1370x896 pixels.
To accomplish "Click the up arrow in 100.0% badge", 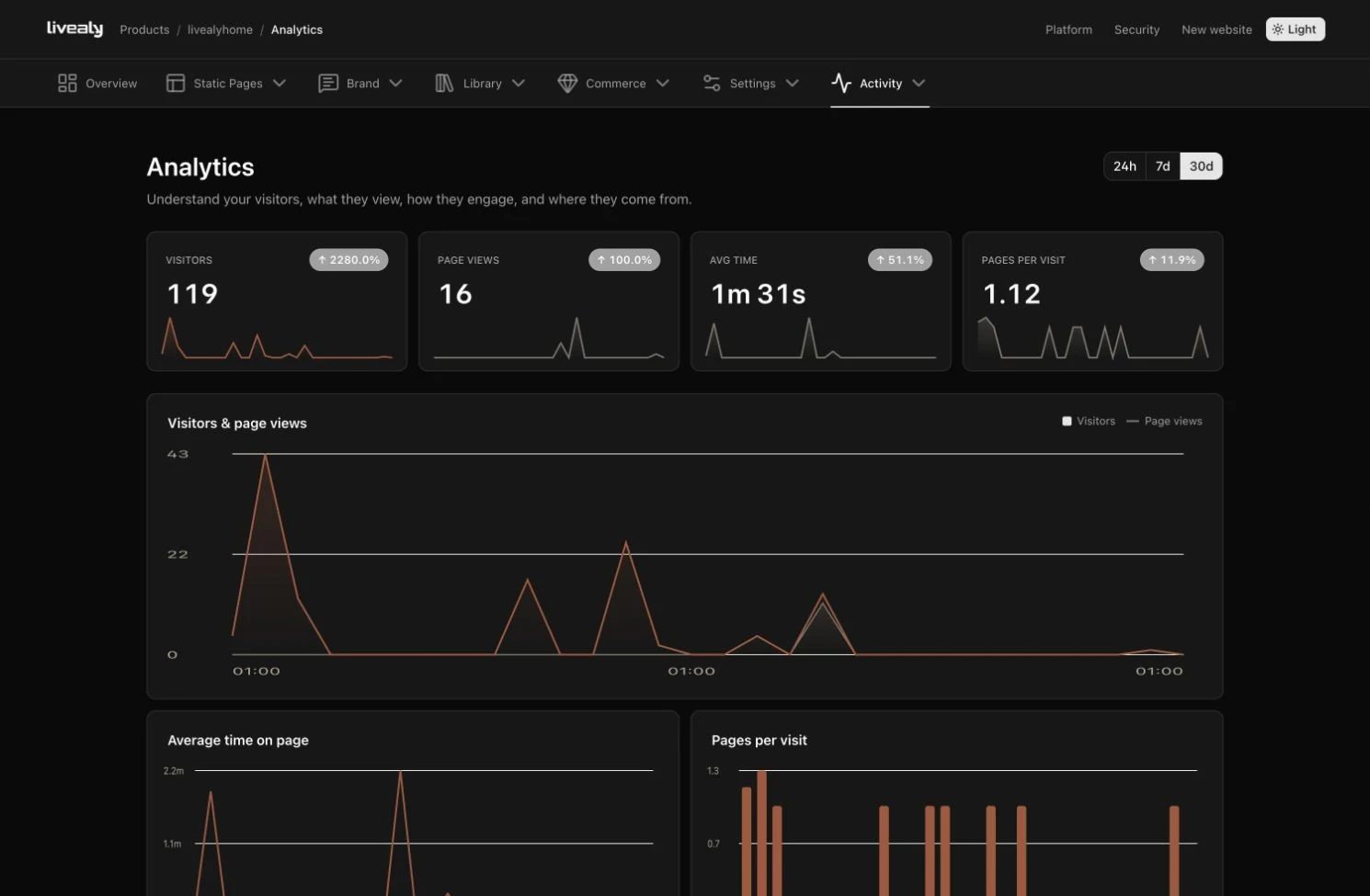I will [x=601, y=260].
